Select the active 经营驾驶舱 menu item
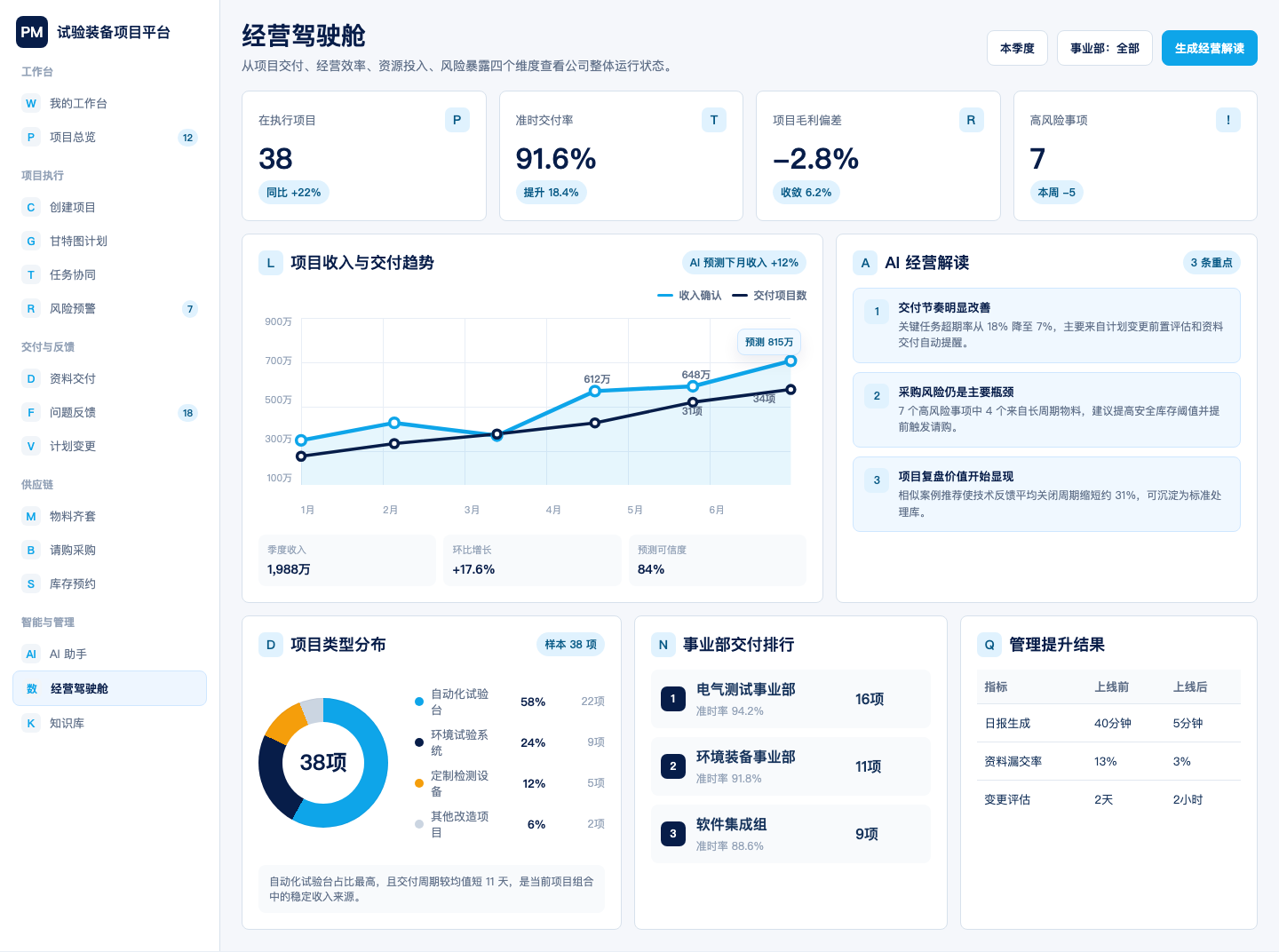 click(109, 688)
